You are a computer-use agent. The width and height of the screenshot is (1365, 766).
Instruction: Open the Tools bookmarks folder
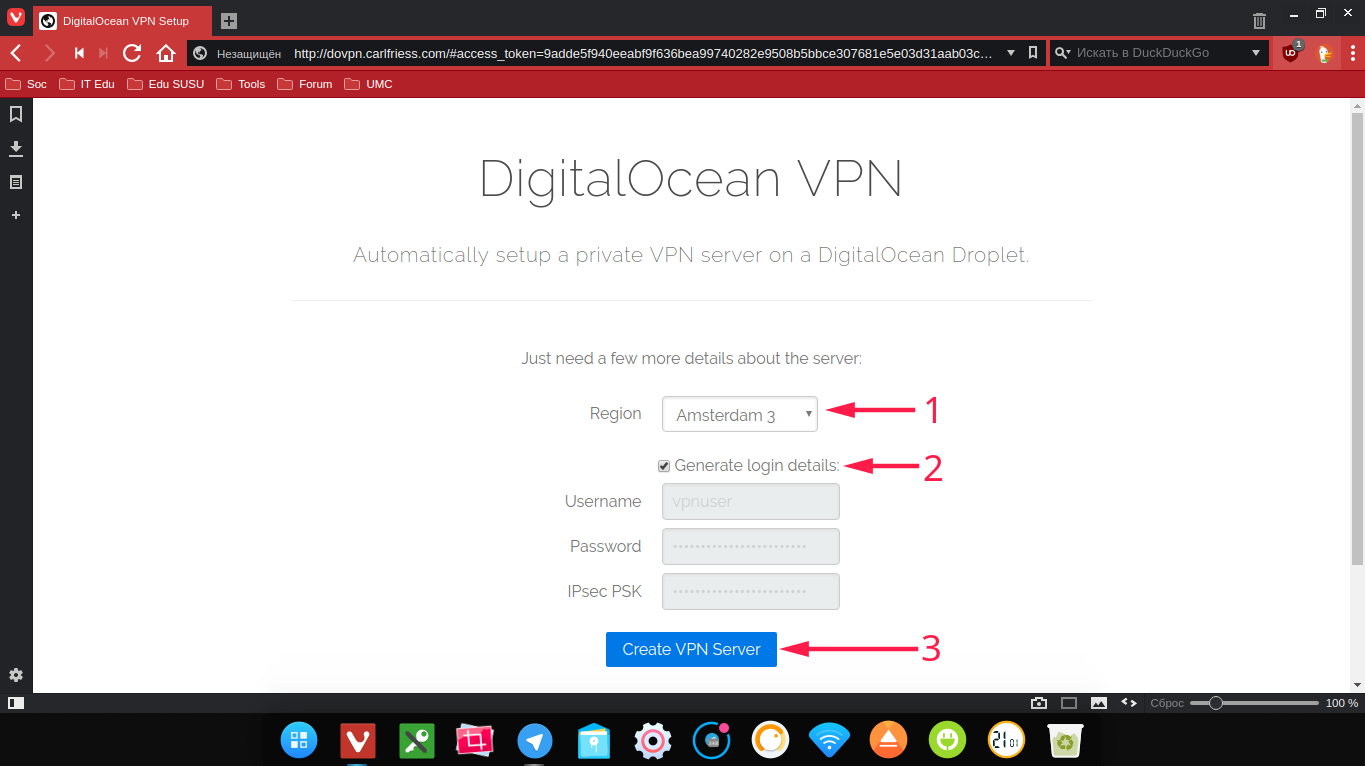click(x=241, y=84)
